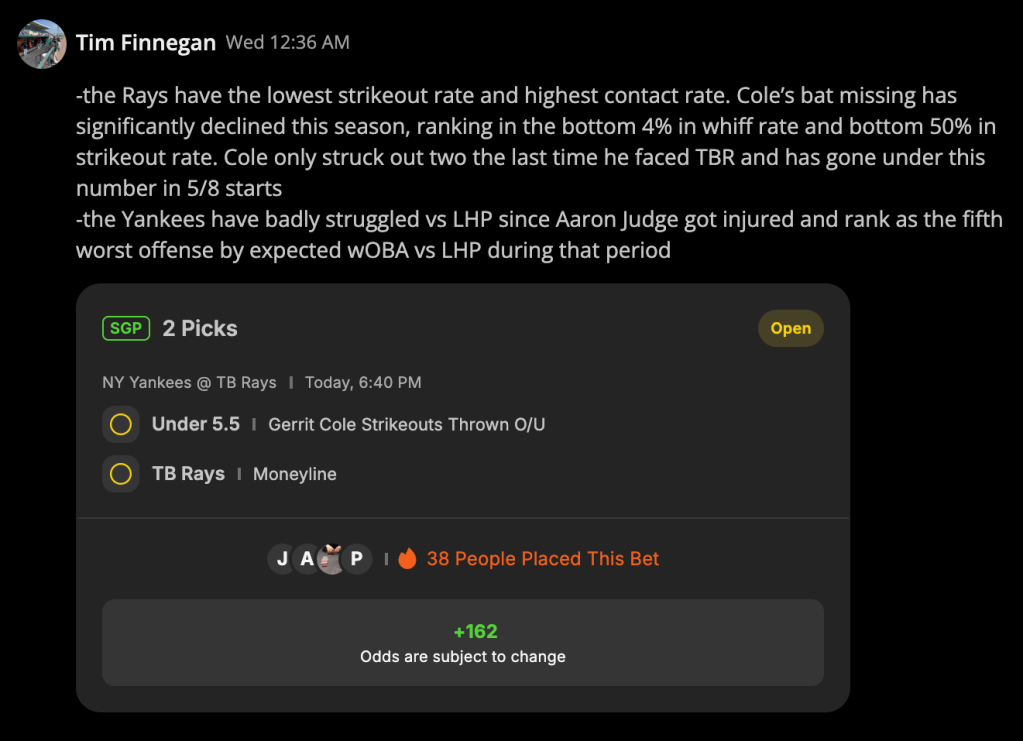
Task: Click the P bettor avatar
Action: 357,559
